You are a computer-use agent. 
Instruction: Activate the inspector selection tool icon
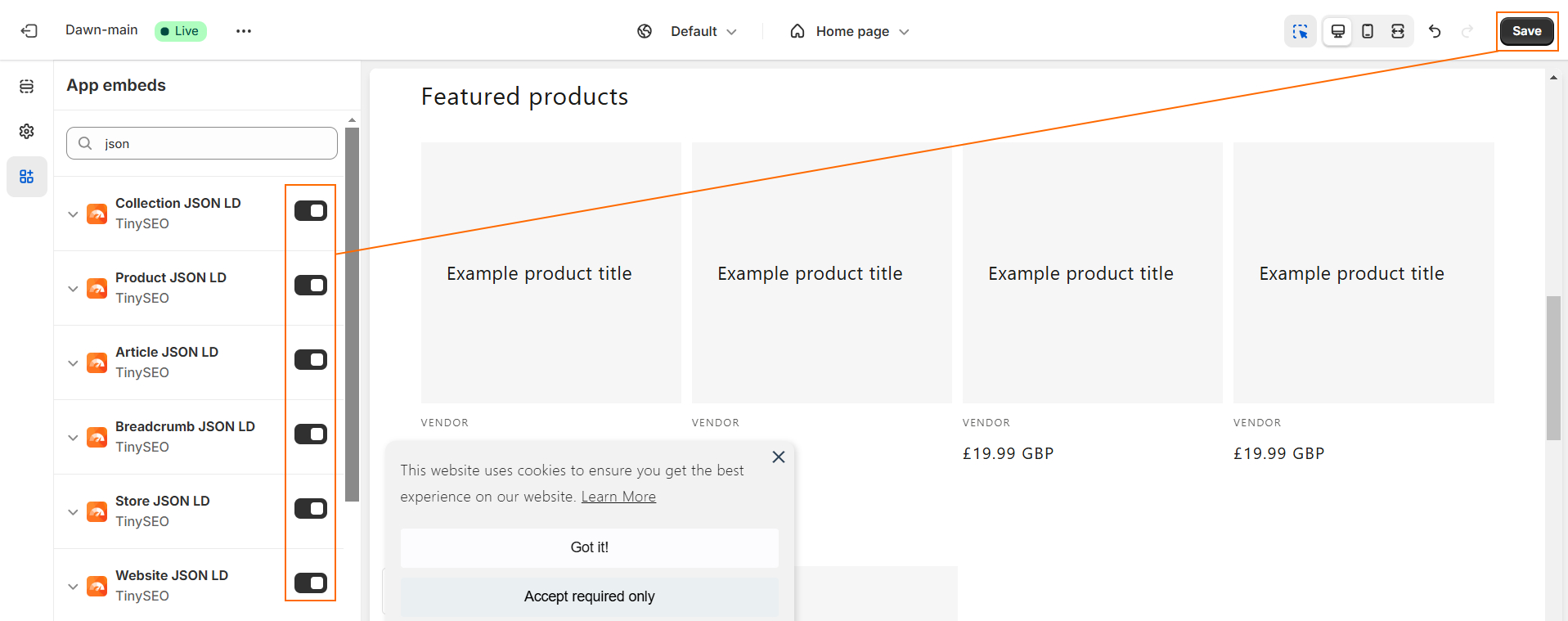click(1300, 31)
